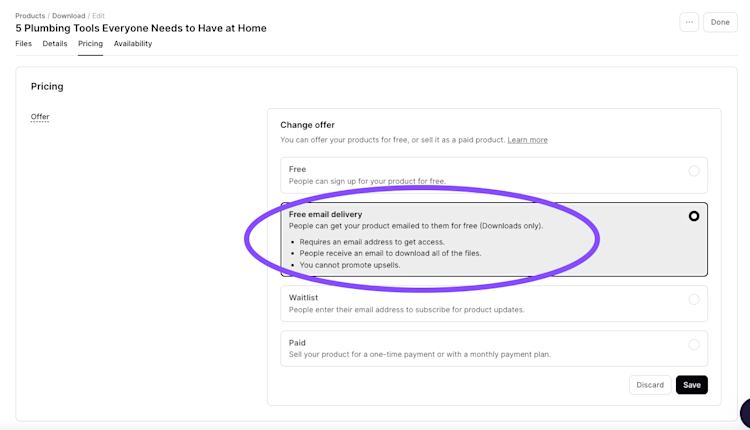The width and height of the screenshot is (750, 430).
Task: Go to Products in the breadcrumb
Action: 30,16
